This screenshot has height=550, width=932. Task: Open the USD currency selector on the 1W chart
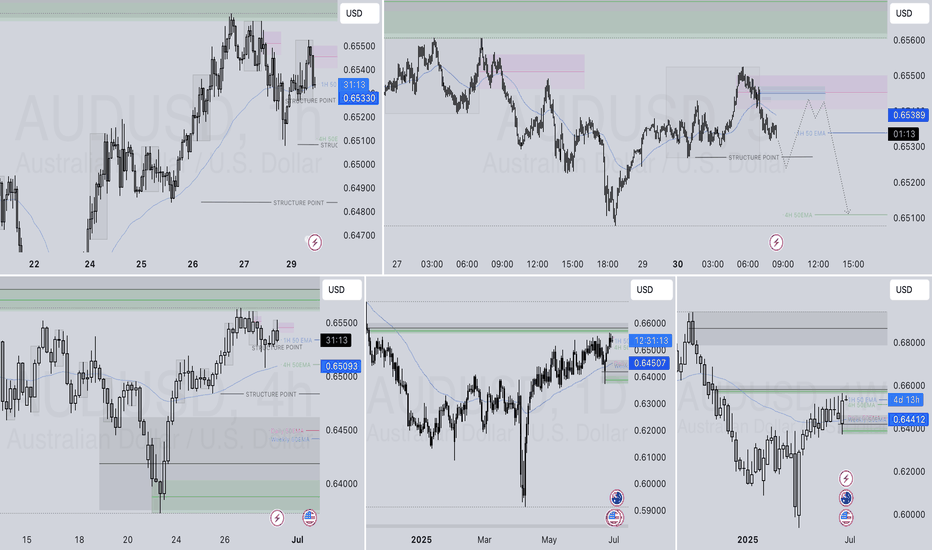909,290
